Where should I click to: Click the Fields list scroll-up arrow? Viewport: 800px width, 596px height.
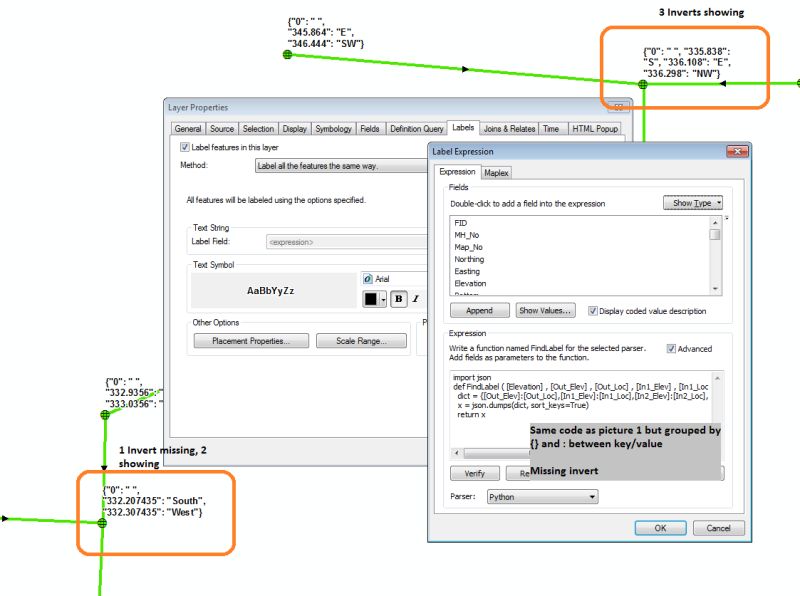(714, 221)
